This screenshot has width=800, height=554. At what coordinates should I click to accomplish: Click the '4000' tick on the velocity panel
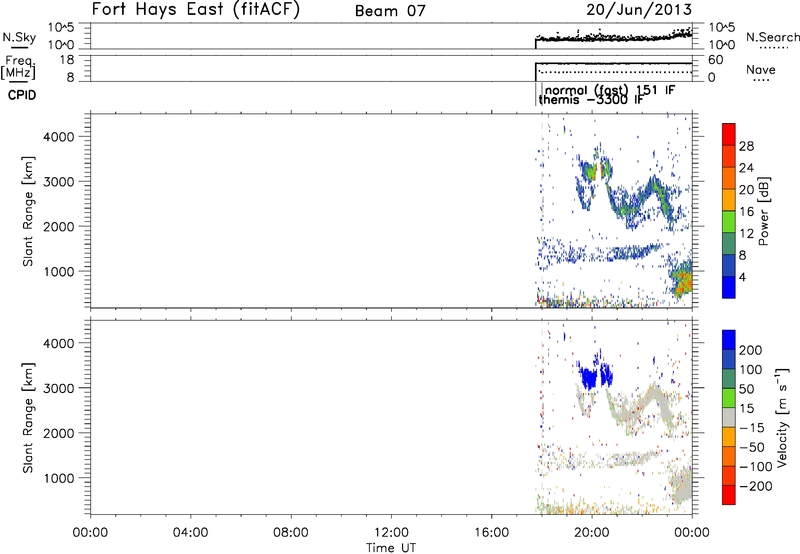(59, 343)
